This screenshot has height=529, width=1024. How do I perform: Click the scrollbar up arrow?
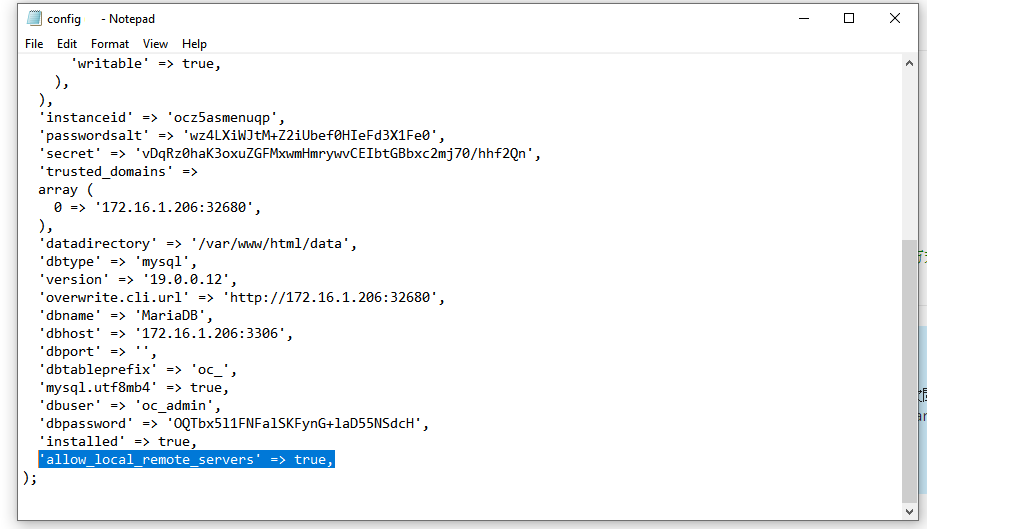910,63
